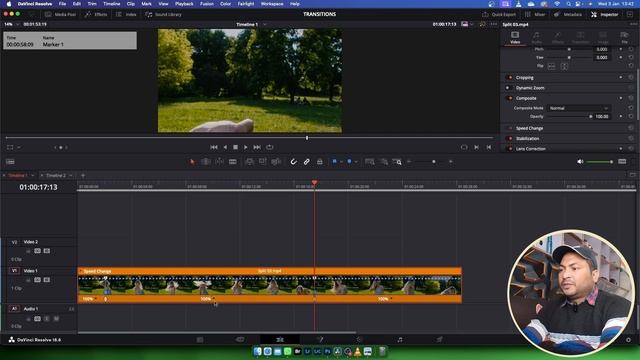Activate the Trim Edit Mode tool

206,162
